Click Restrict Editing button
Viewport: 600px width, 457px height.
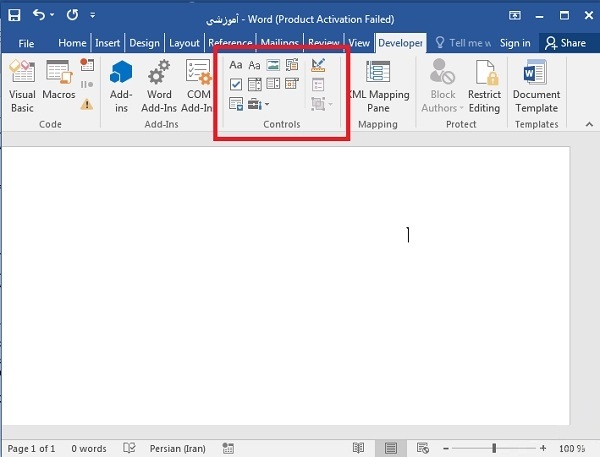click(485, 85)
